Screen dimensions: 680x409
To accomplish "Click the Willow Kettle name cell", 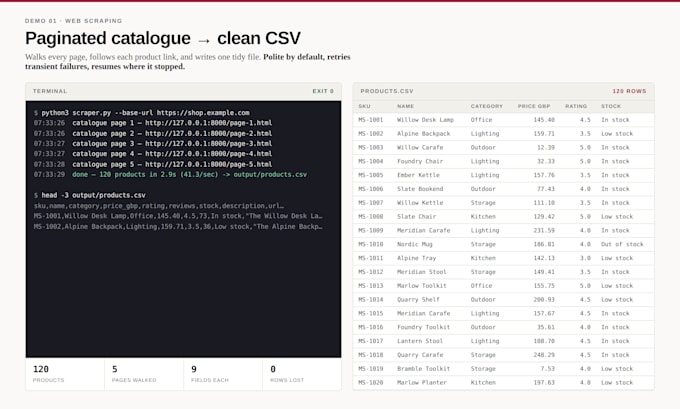I will pyautogui.click(x=420, y=203).
